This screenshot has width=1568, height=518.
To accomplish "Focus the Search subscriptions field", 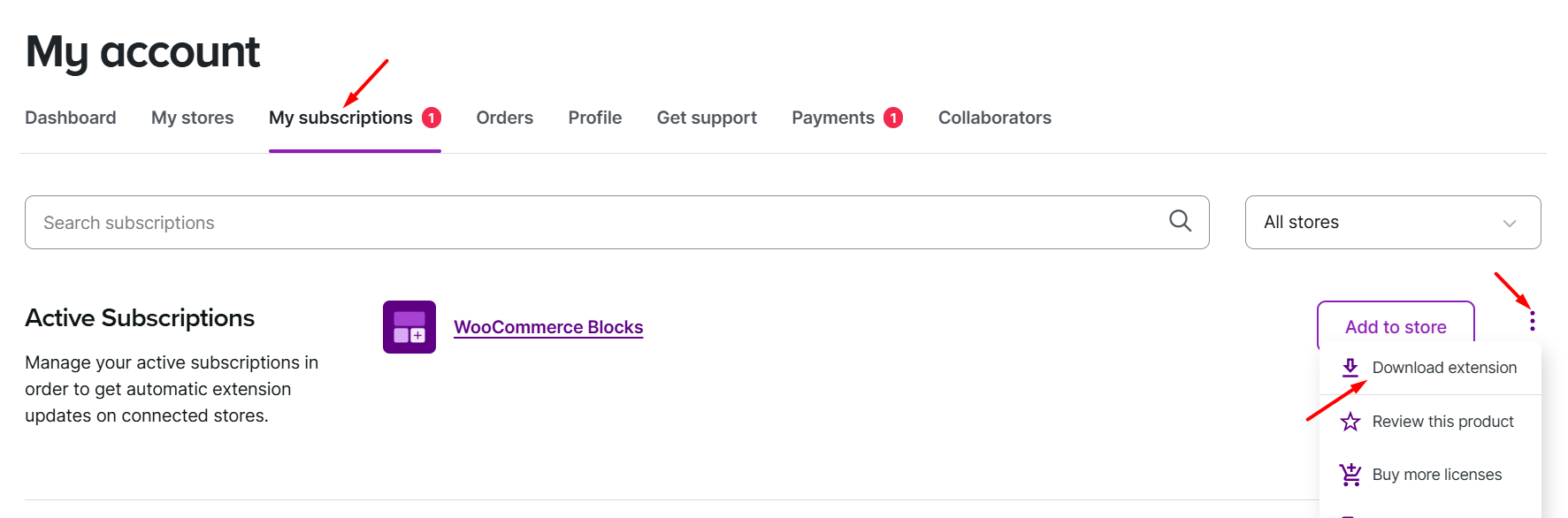I will pyautogui.click(x=616, y=222).
